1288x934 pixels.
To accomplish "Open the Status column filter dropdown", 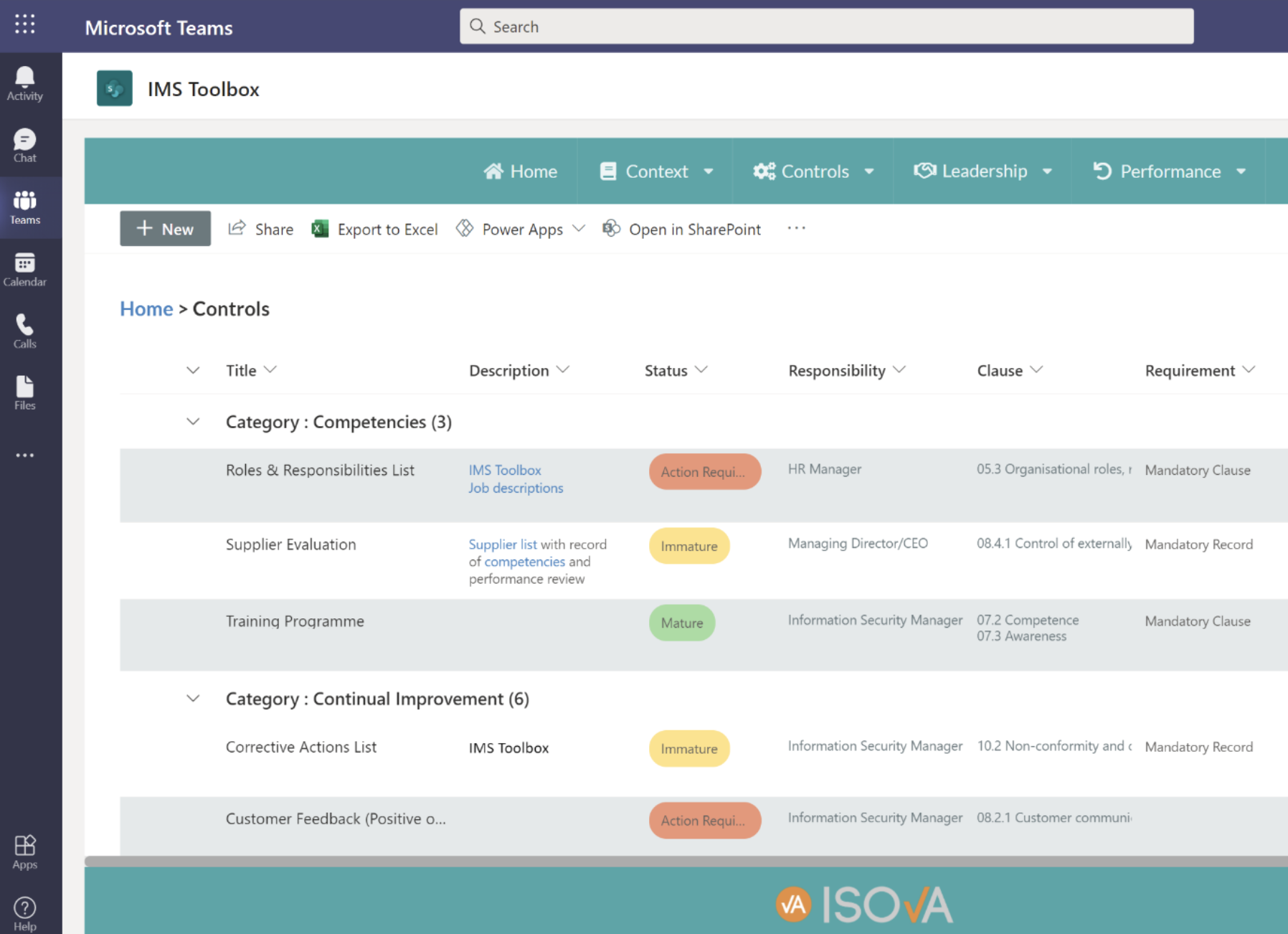I will (x=701, y=370).
